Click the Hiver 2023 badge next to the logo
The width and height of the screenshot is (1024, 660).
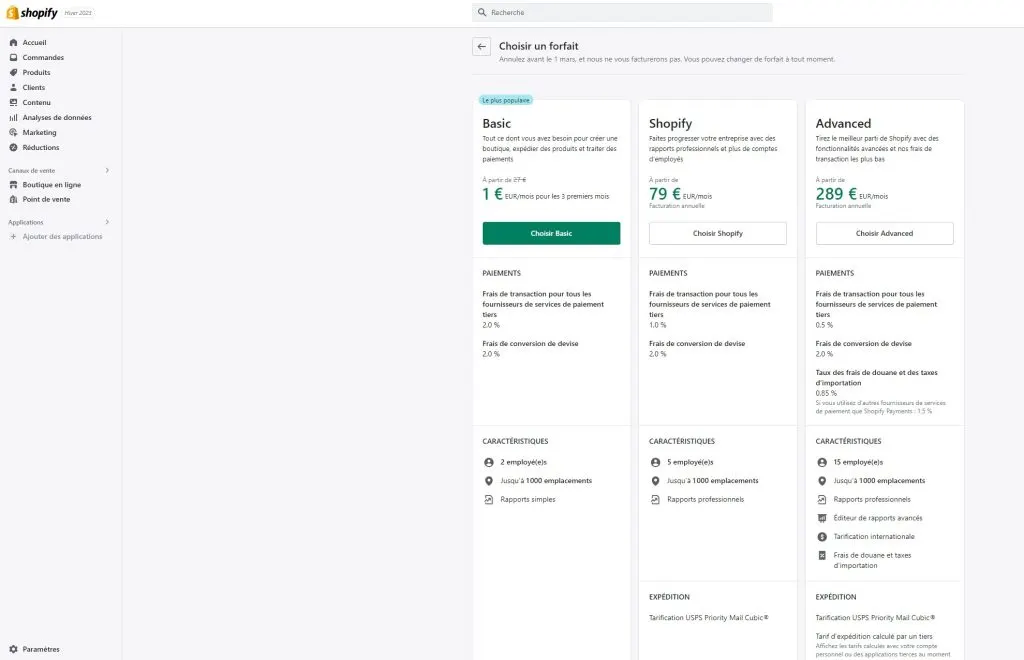click(78, 13)
